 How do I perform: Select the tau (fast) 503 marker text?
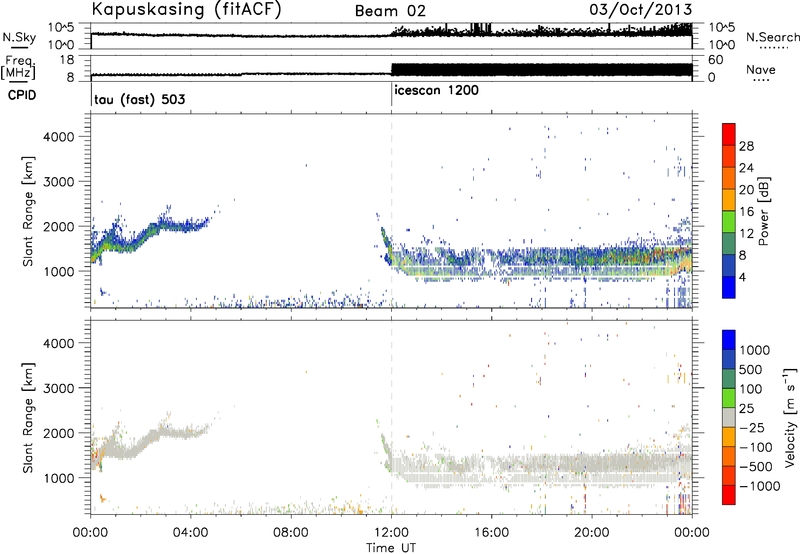click(140, 99)
